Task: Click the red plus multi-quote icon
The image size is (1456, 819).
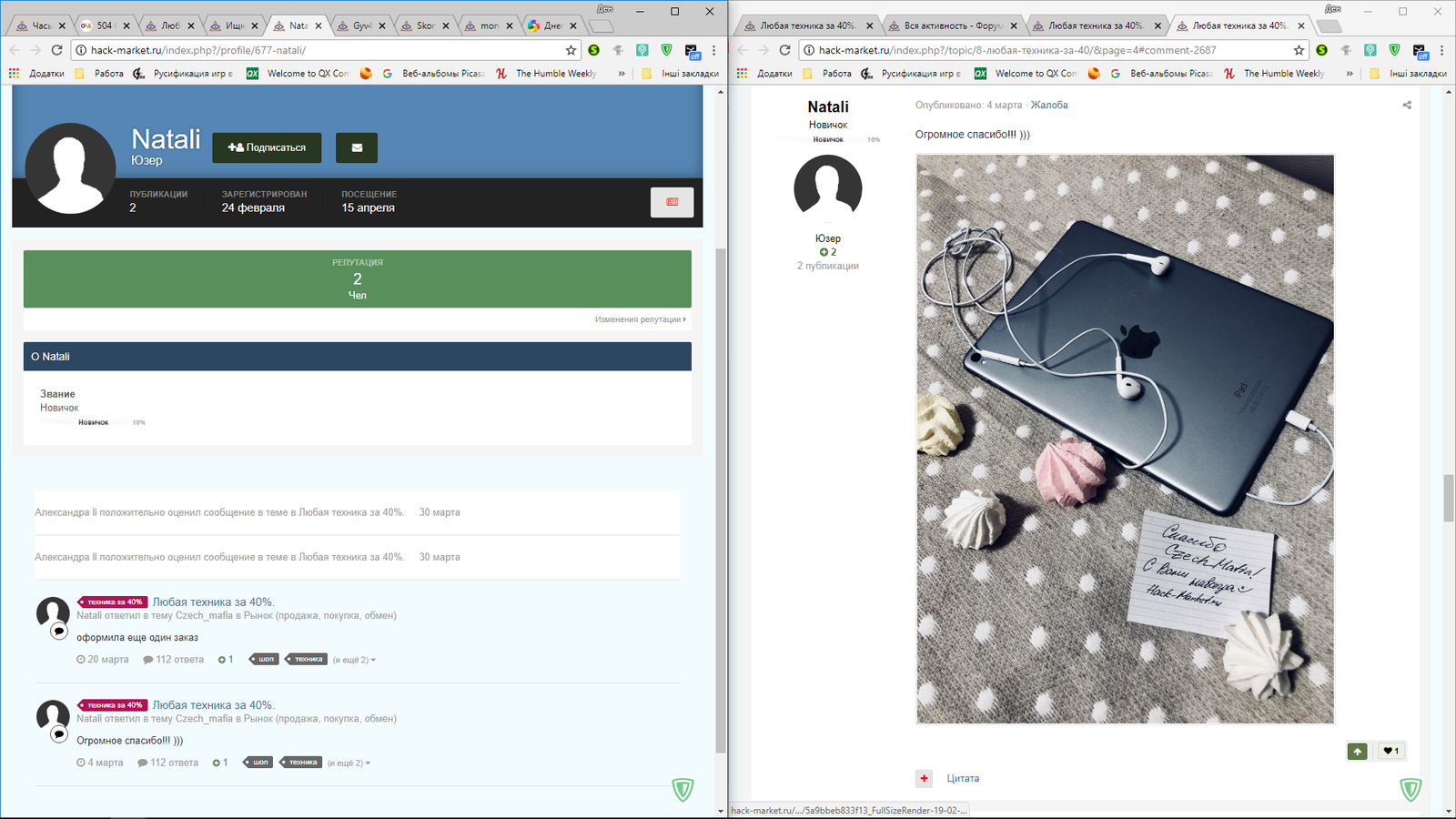Action: pyautogui.click(x=925, y=778)
